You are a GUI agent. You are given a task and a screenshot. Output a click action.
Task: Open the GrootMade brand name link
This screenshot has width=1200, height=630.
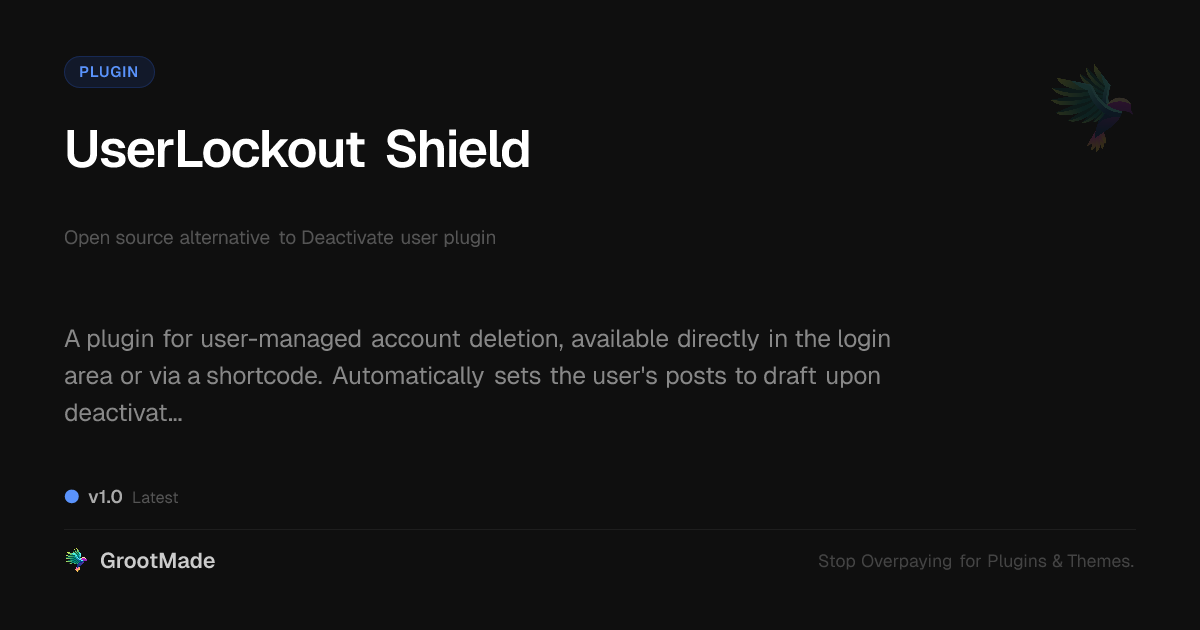tap(157, 561)
